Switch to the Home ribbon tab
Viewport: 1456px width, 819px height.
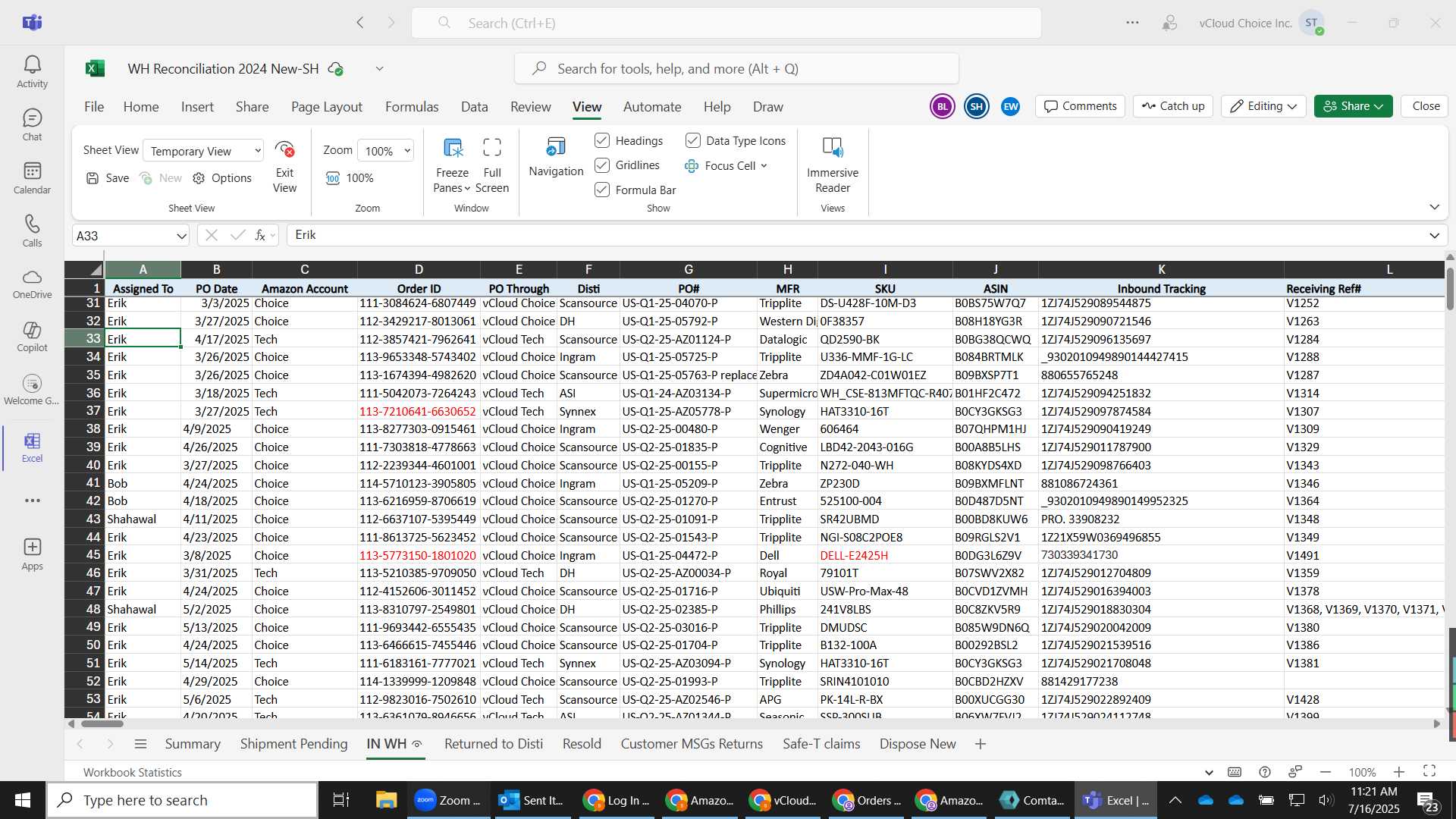(x=141, y=107)
